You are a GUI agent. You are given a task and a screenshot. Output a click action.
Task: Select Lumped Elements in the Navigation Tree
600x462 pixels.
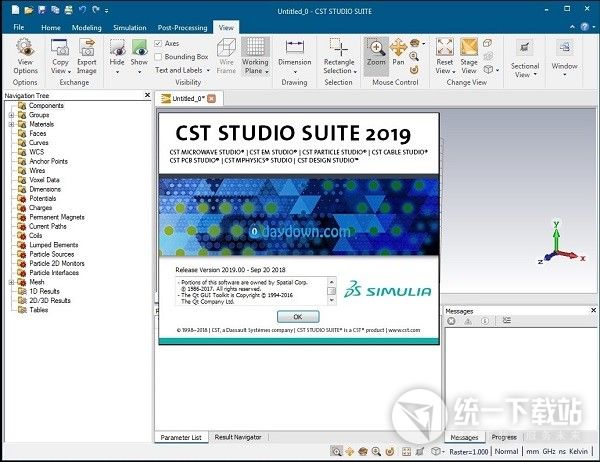tap(54, 245)
